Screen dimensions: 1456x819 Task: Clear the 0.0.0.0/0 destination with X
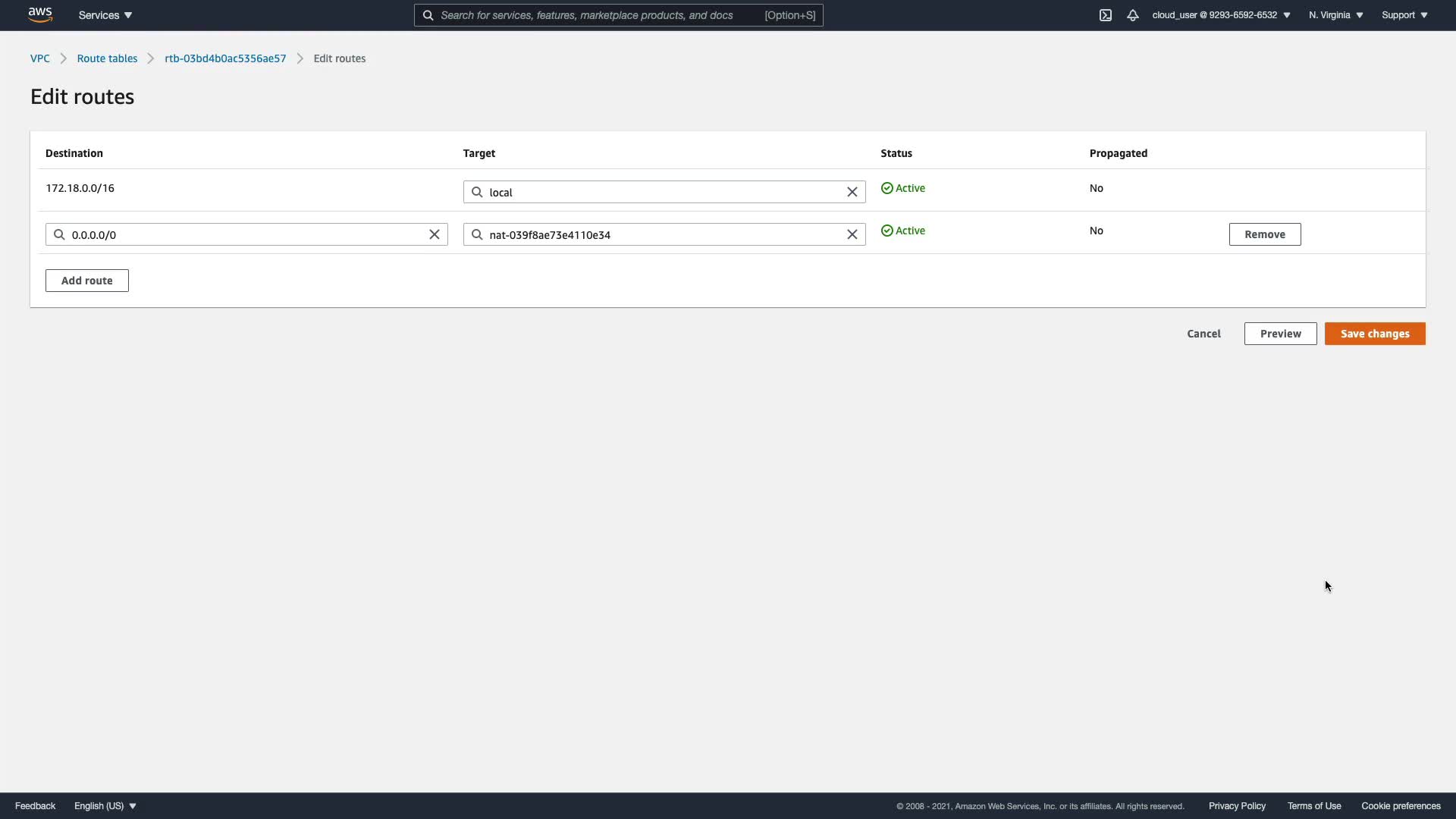click(x=435, y=234)
